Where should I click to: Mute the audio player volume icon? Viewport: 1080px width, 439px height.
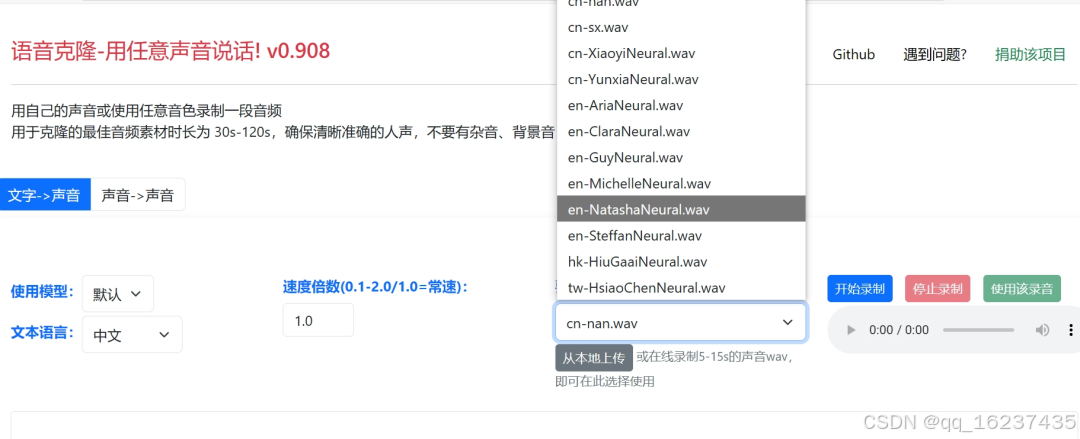coord(1042,330)
